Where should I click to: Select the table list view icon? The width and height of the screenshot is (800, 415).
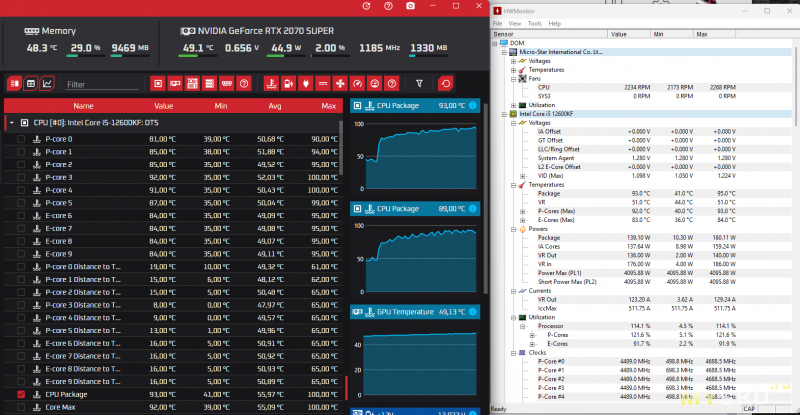pyautogui.click(x=31, y=83)
